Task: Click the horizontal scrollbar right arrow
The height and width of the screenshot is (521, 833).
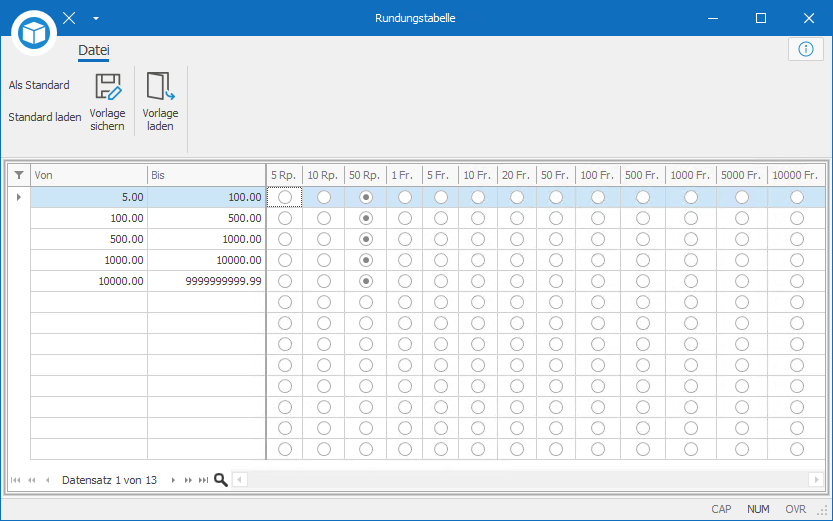Action: click(x=817, y=480)
